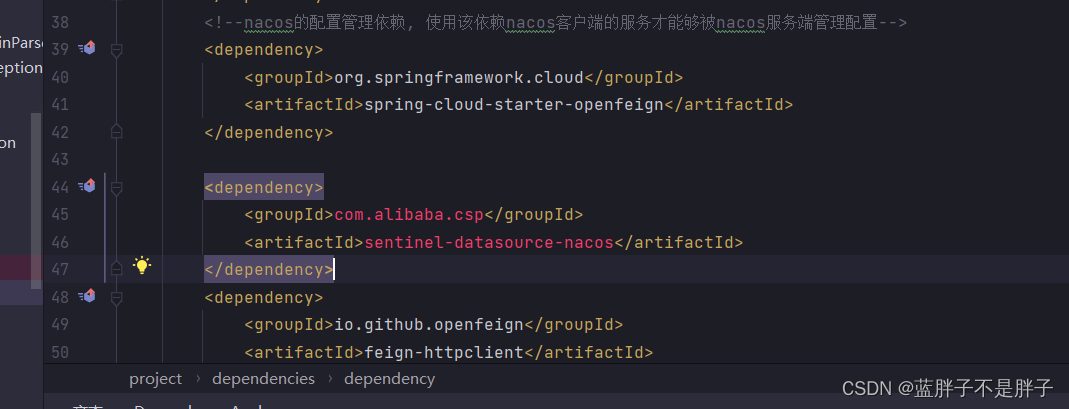Screen dimensions: 1069x409
Task: Select 'project' in the breadcrumb bar
Action: tap(155, 379)
